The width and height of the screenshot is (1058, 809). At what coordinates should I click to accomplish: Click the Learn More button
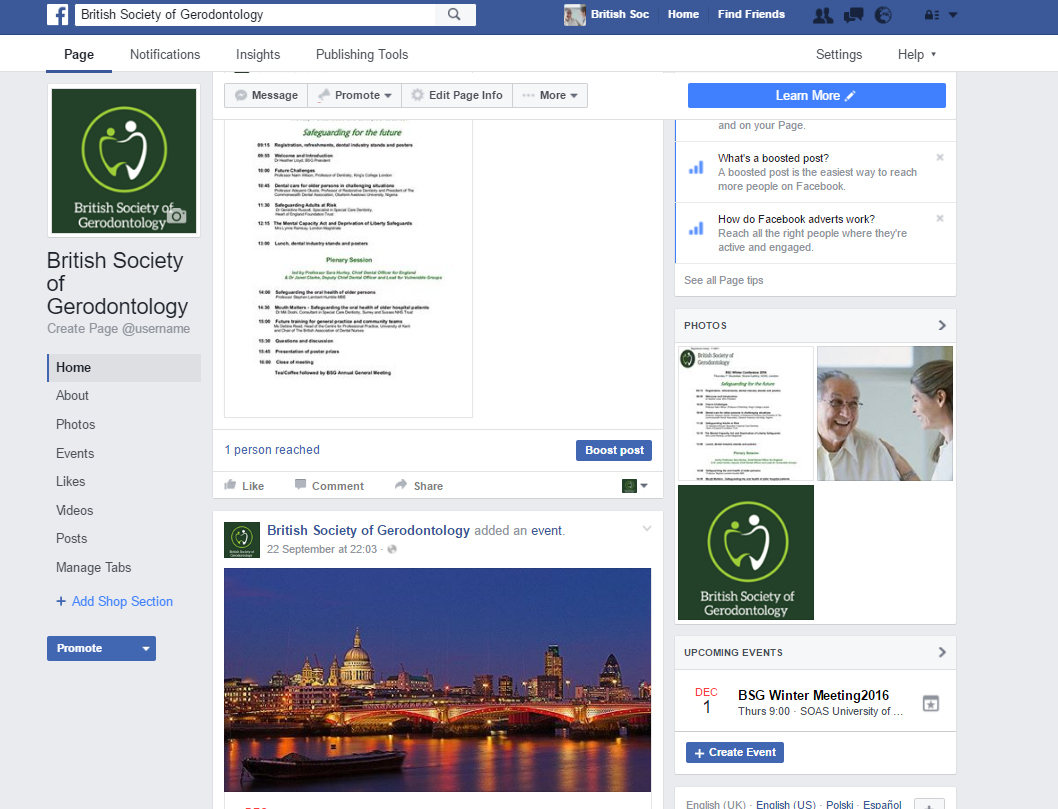[816, 96]
